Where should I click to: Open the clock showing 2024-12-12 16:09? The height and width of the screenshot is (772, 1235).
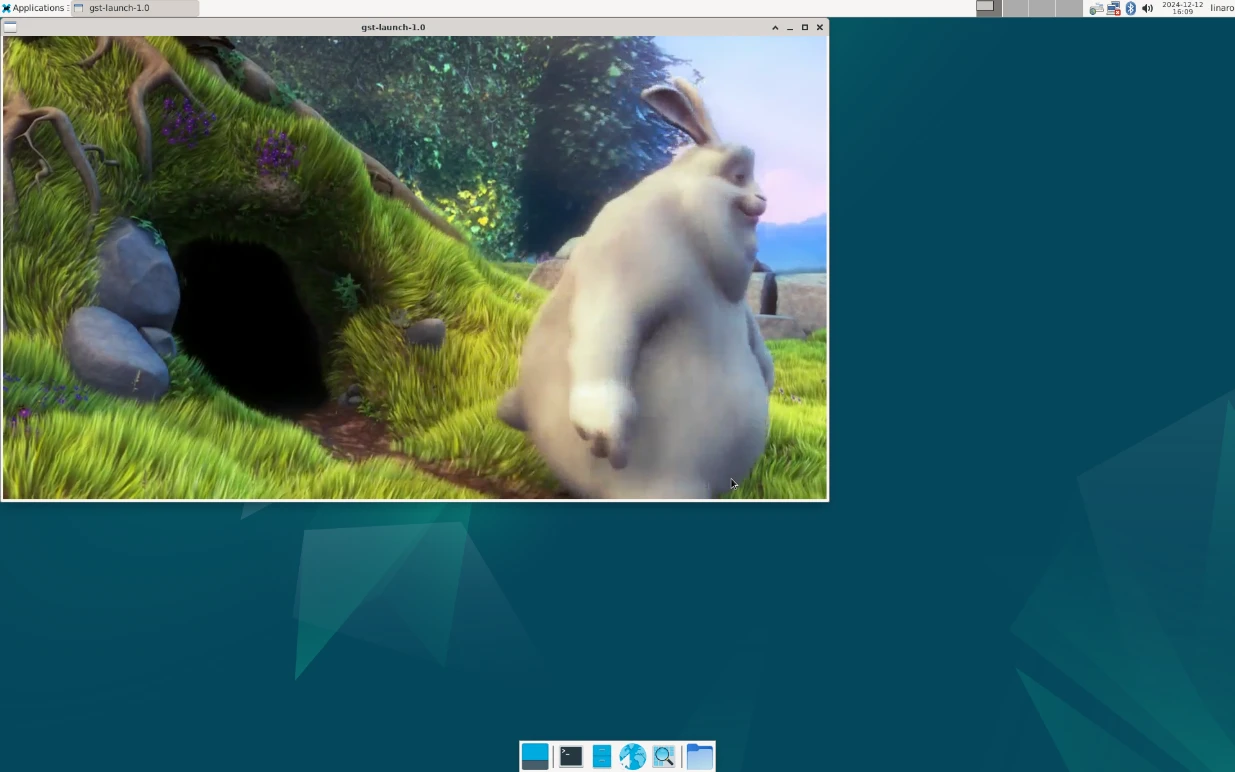1183,8
